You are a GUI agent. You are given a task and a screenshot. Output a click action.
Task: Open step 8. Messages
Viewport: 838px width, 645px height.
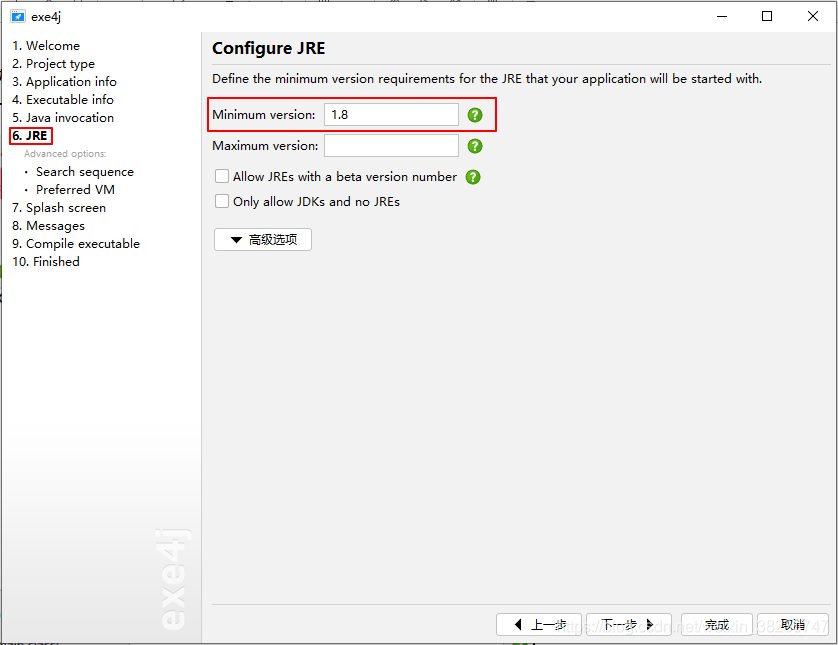pos(49,226)
